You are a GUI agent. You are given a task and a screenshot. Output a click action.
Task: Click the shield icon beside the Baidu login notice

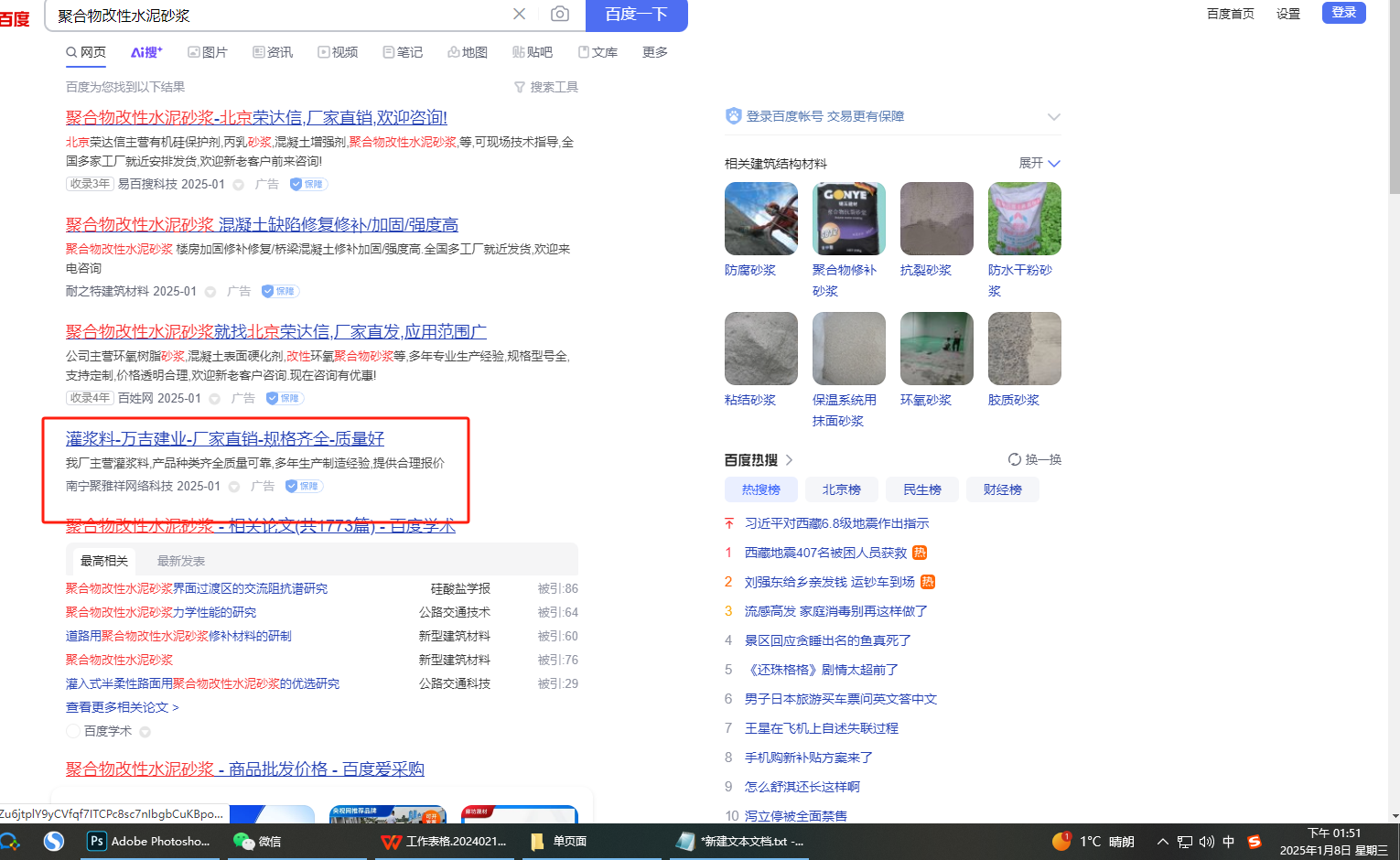click(733, 116)
